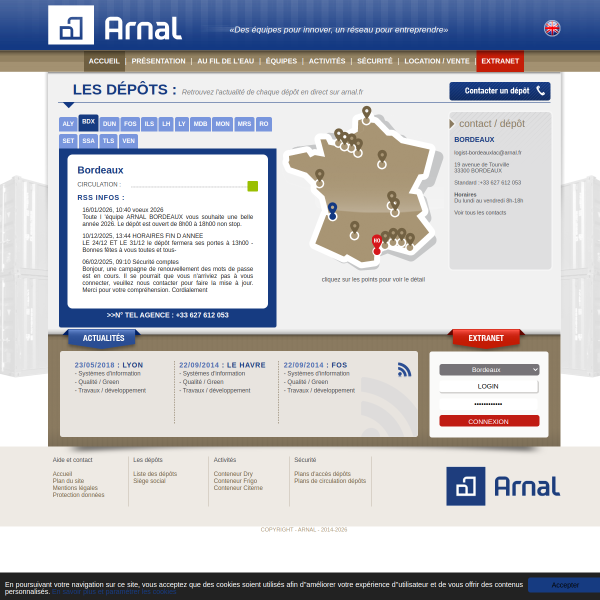Select the map pin on the western Atlantic coast

[320, 178]
